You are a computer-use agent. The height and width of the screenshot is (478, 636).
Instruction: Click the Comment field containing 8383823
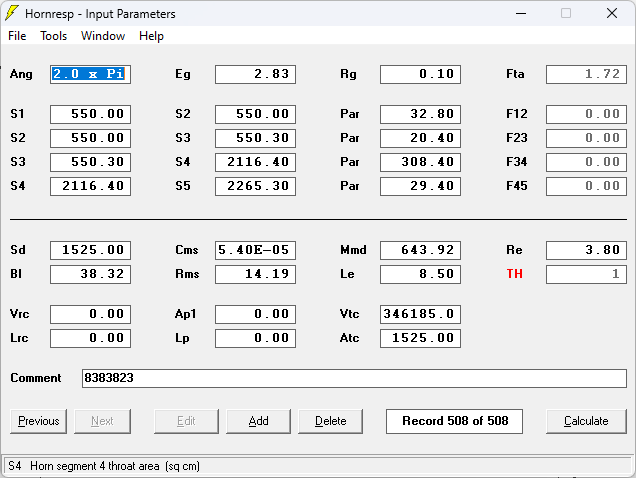354,378
